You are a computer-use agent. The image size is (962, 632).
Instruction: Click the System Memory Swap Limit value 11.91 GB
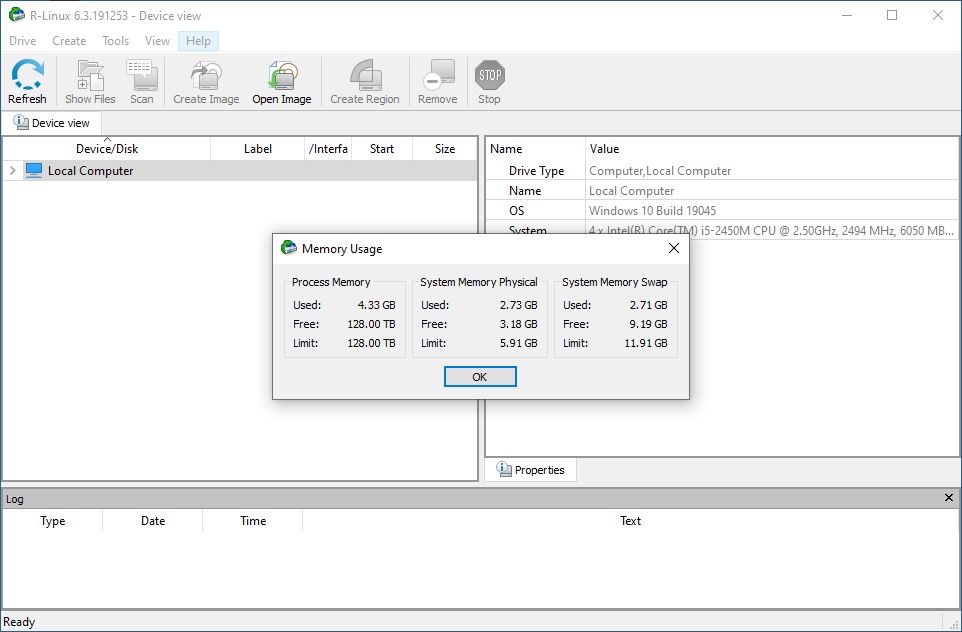click(x=646, y=343)
